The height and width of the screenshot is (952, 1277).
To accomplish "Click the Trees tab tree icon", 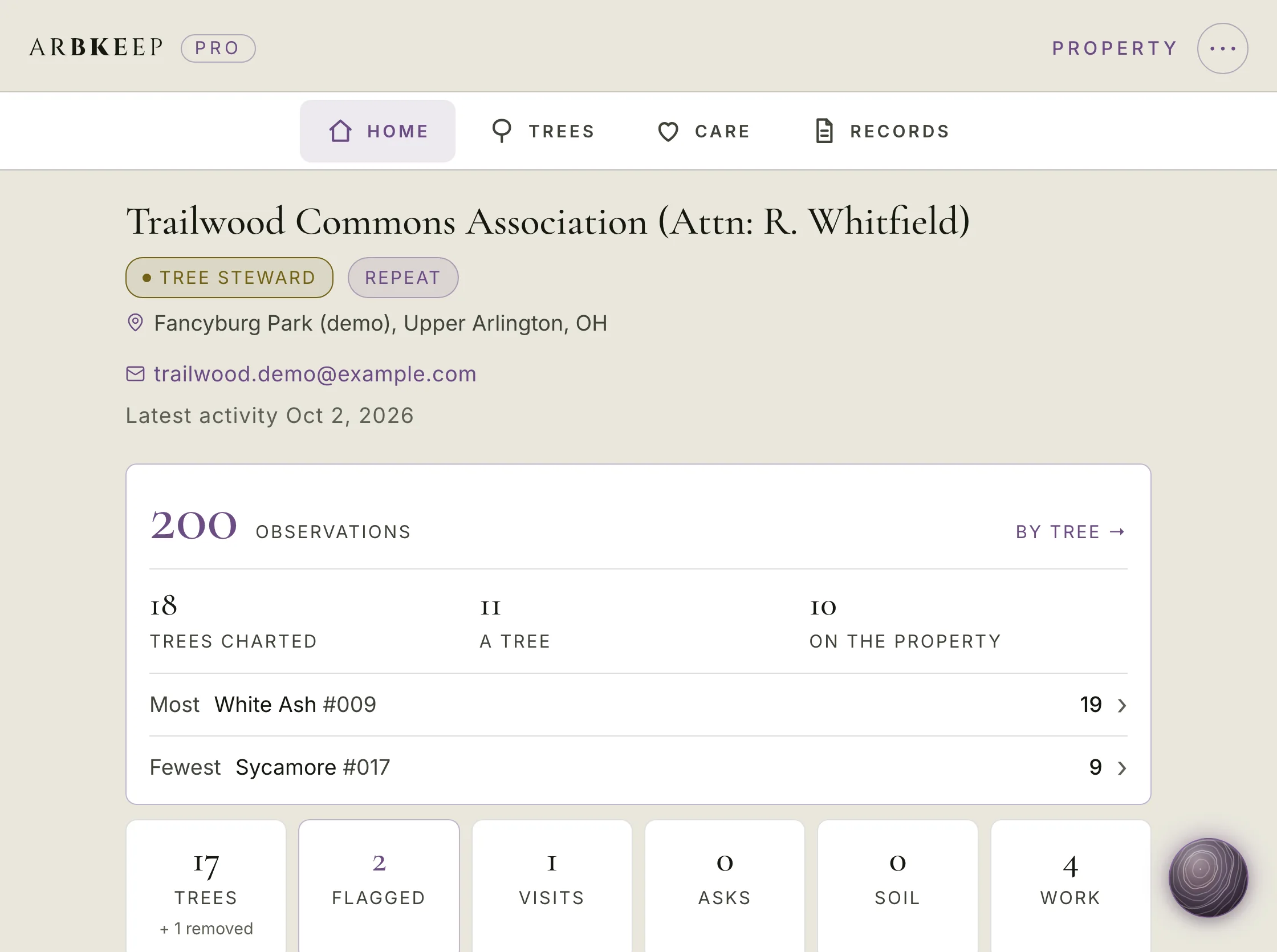I will pos(501,131).
